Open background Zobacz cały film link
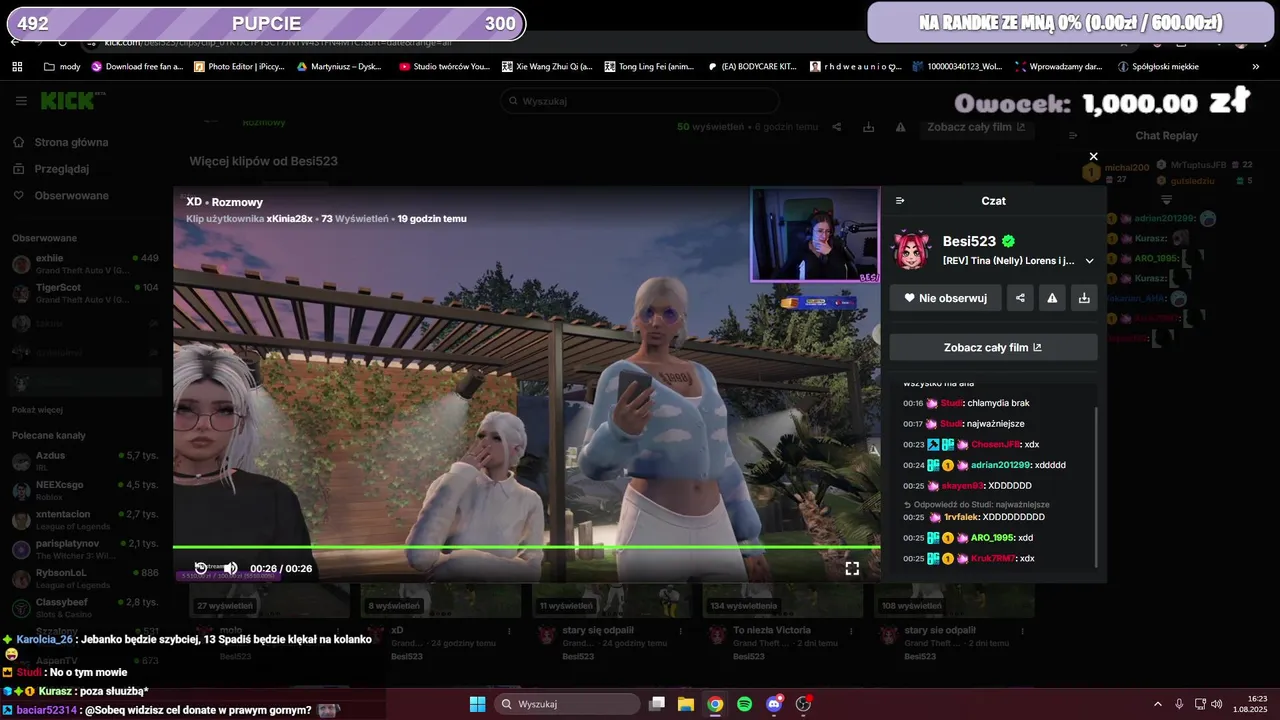This screenshot has height=720, width=1280. 976,127
